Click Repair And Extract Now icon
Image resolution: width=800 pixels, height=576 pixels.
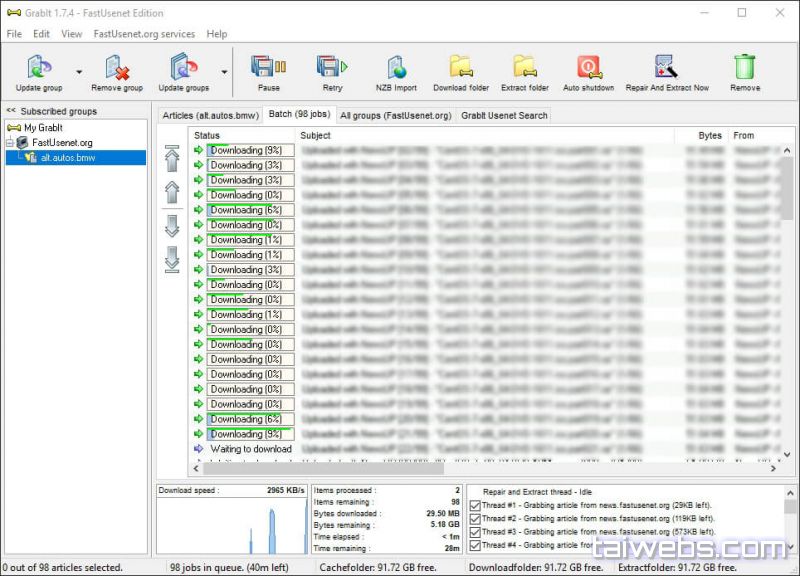coord(667,68)
